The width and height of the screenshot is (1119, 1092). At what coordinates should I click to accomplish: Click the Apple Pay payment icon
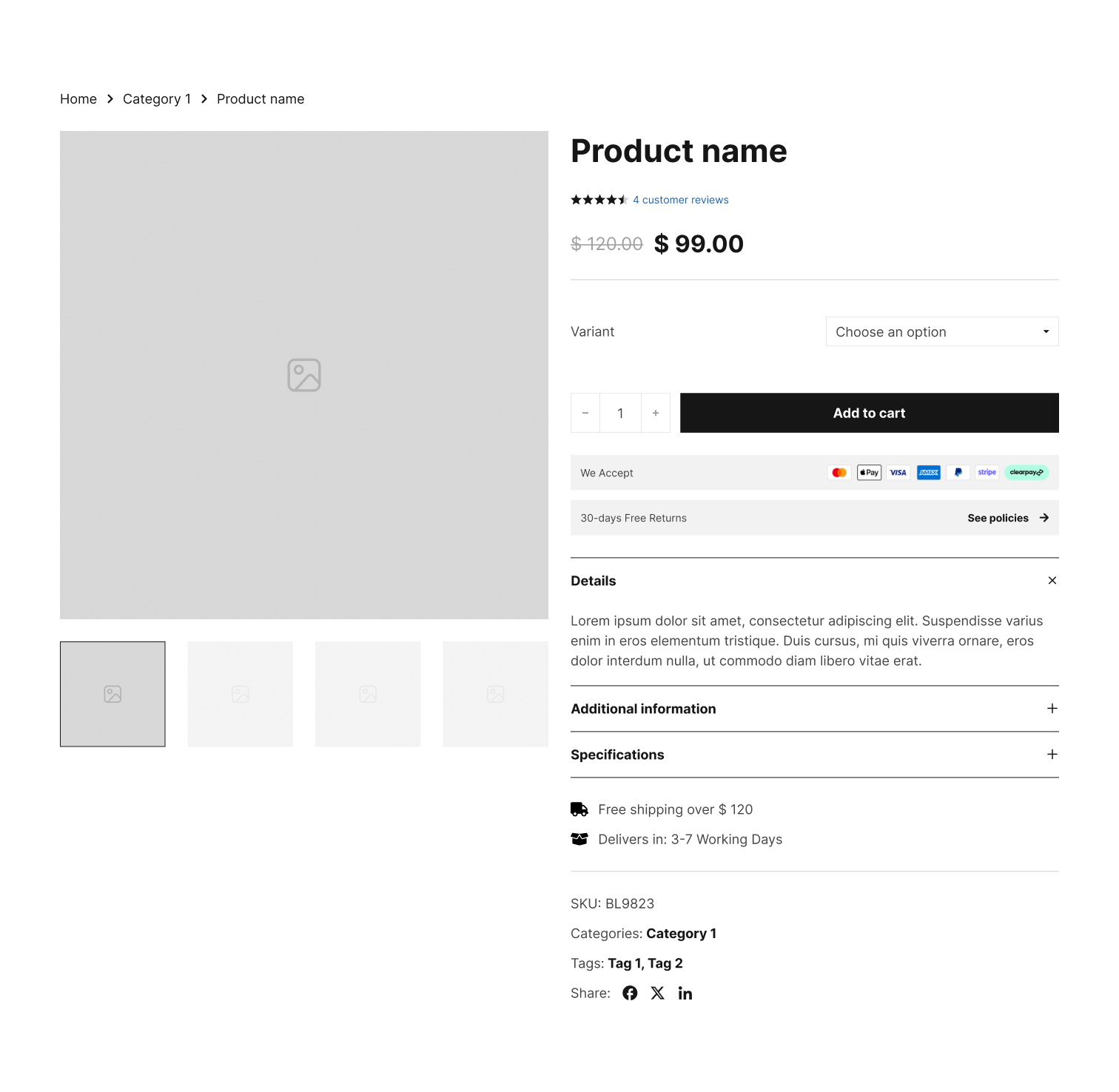click(x=869, y=473)
